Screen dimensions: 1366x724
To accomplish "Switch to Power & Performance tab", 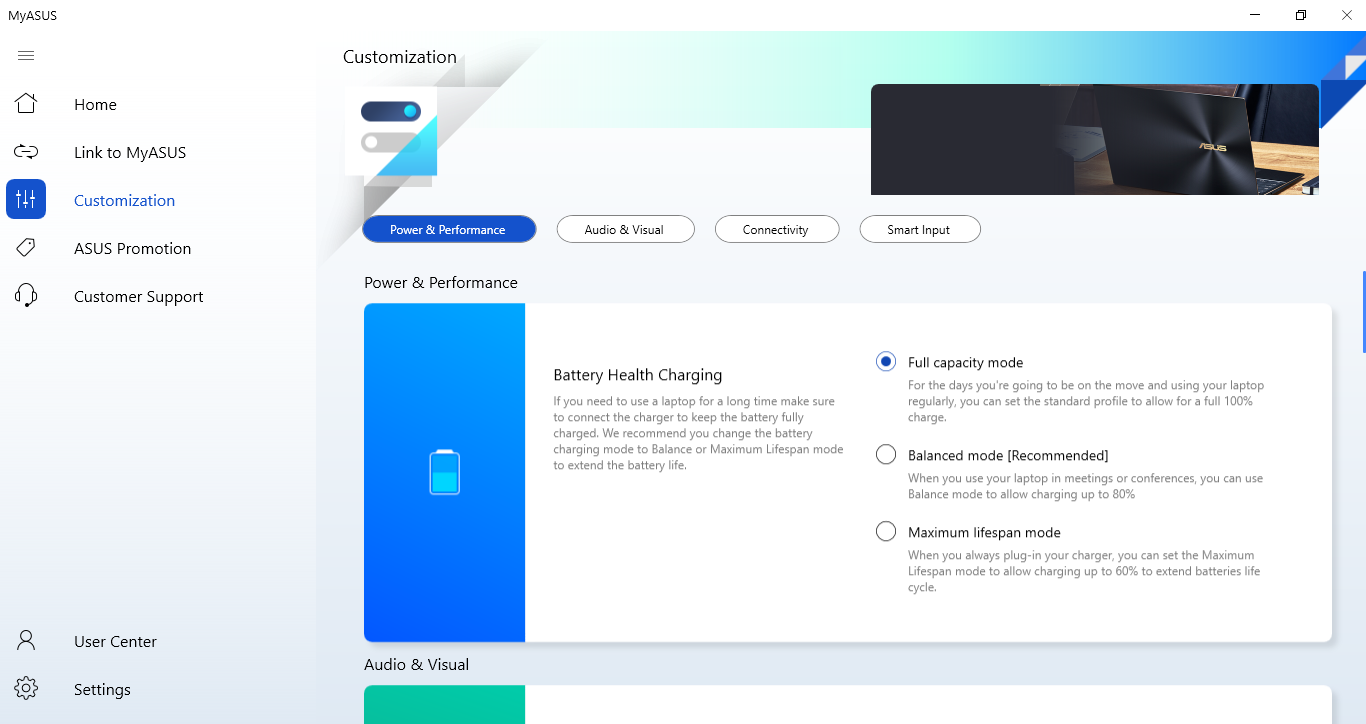I will (x=448, y=230).
